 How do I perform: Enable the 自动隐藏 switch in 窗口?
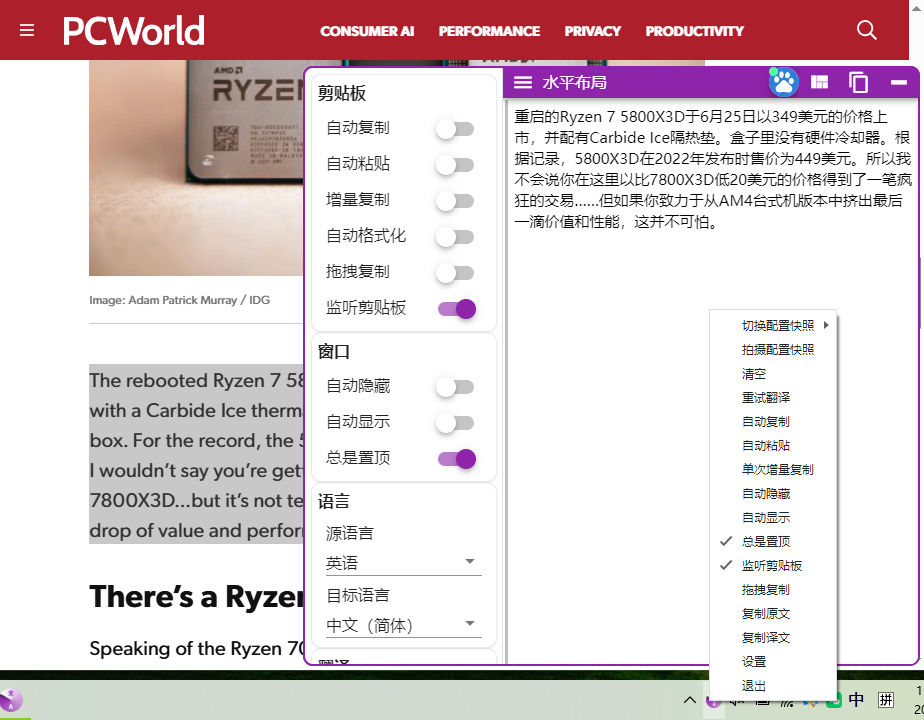(x=455, y=387)
